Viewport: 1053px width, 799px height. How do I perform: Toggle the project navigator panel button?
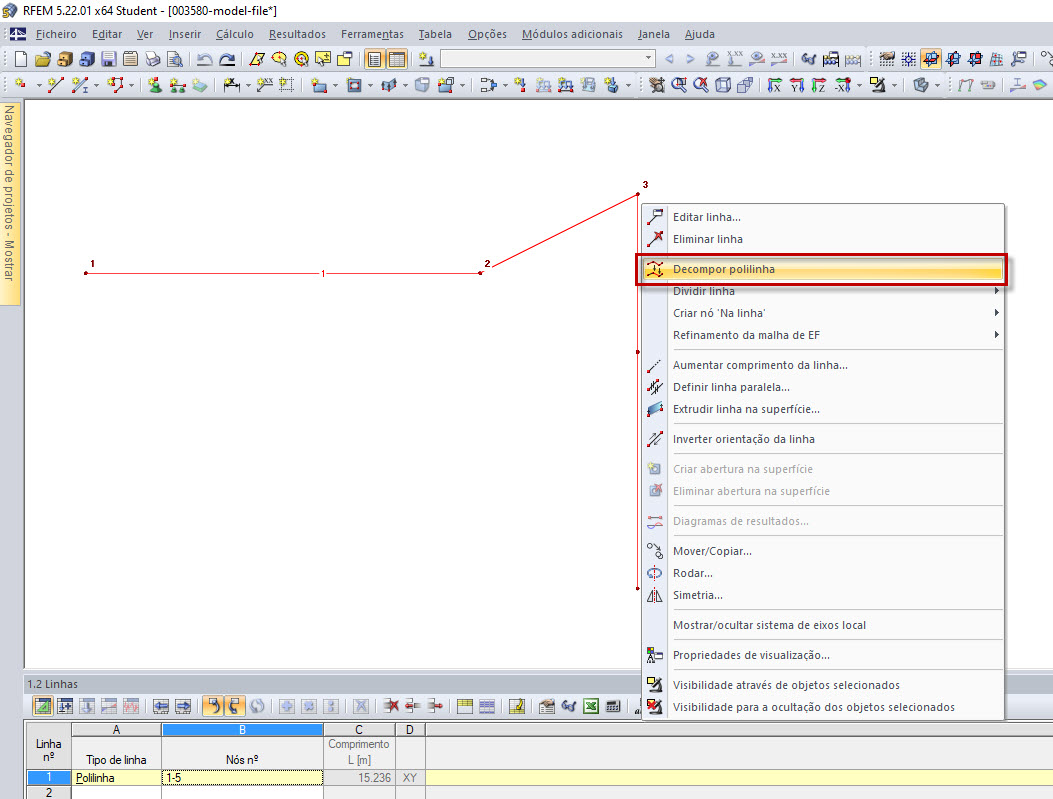coord(375,59)
